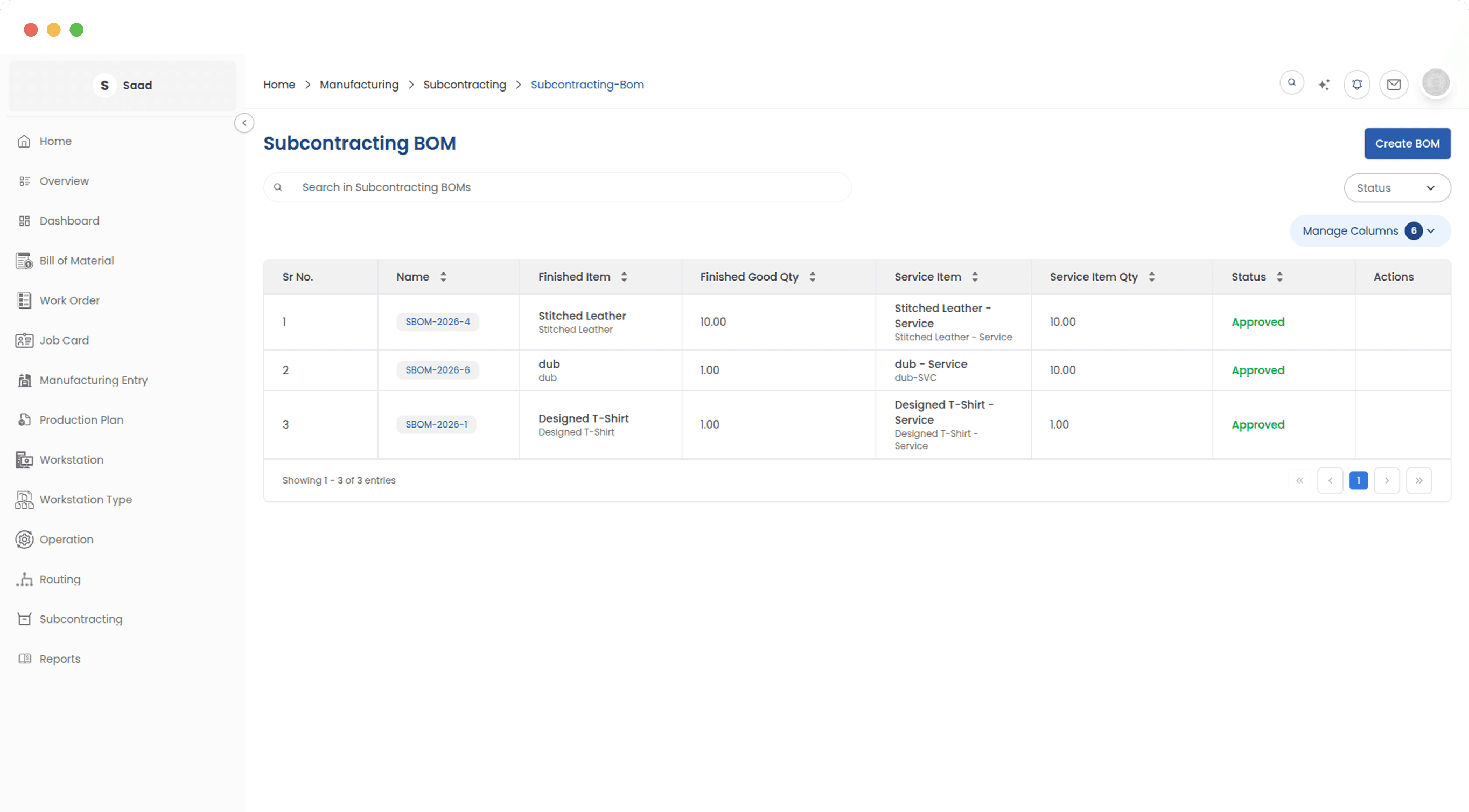Open the SBOM-2026-6 link

(x=437, y=370)
